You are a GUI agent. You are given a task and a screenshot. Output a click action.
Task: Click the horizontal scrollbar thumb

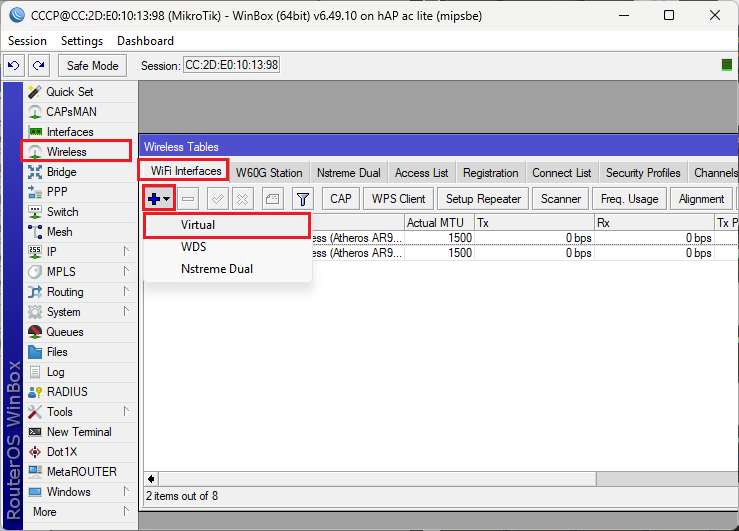click(x=378, y=479)
